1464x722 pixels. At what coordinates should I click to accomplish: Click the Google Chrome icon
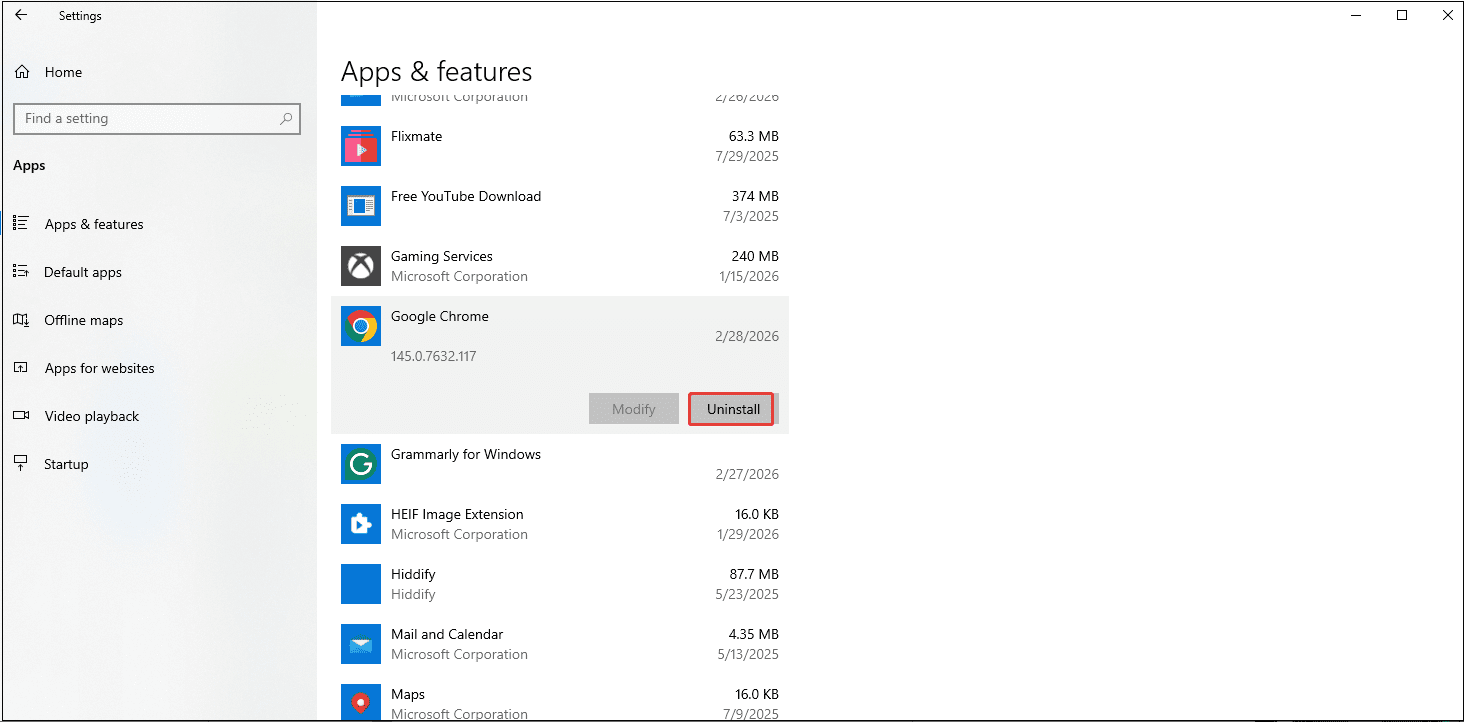coord(360,326)
